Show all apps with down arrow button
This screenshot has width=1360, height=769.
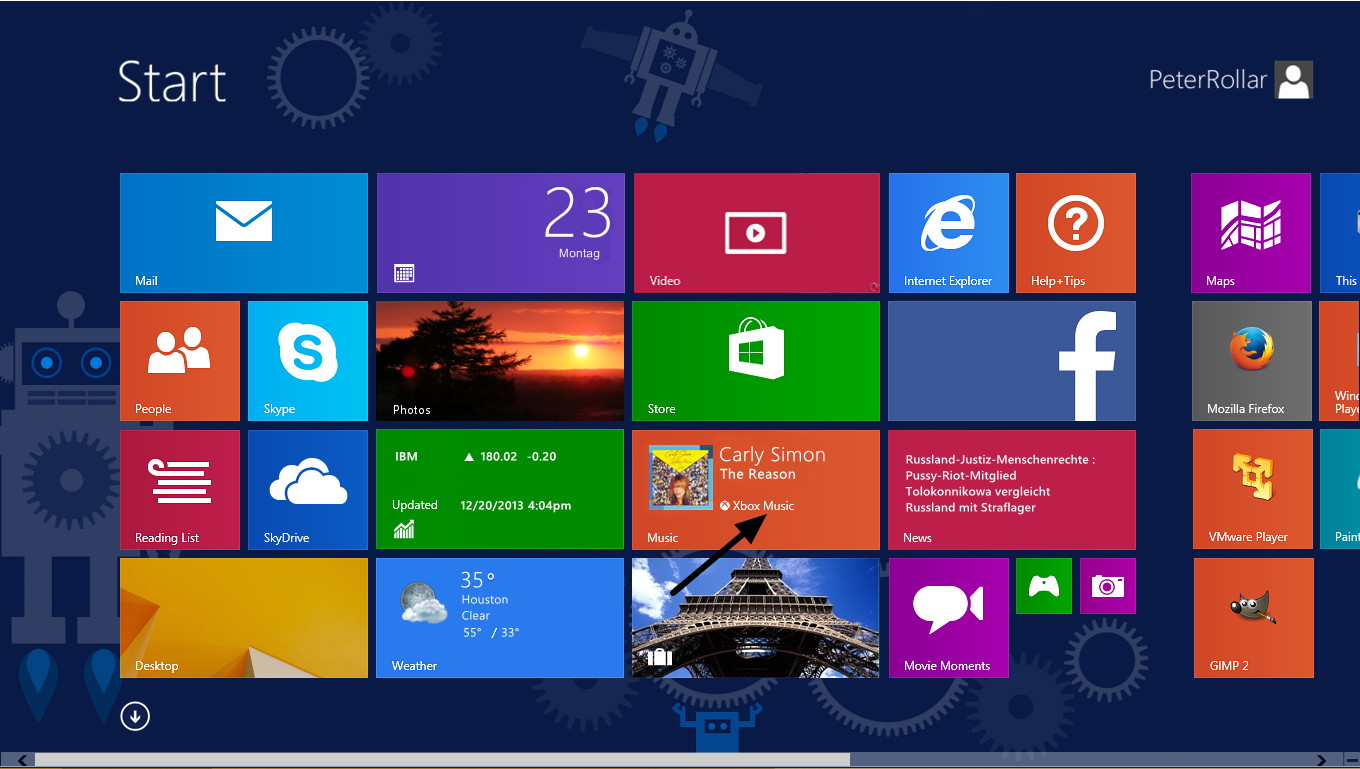point(135,716)
